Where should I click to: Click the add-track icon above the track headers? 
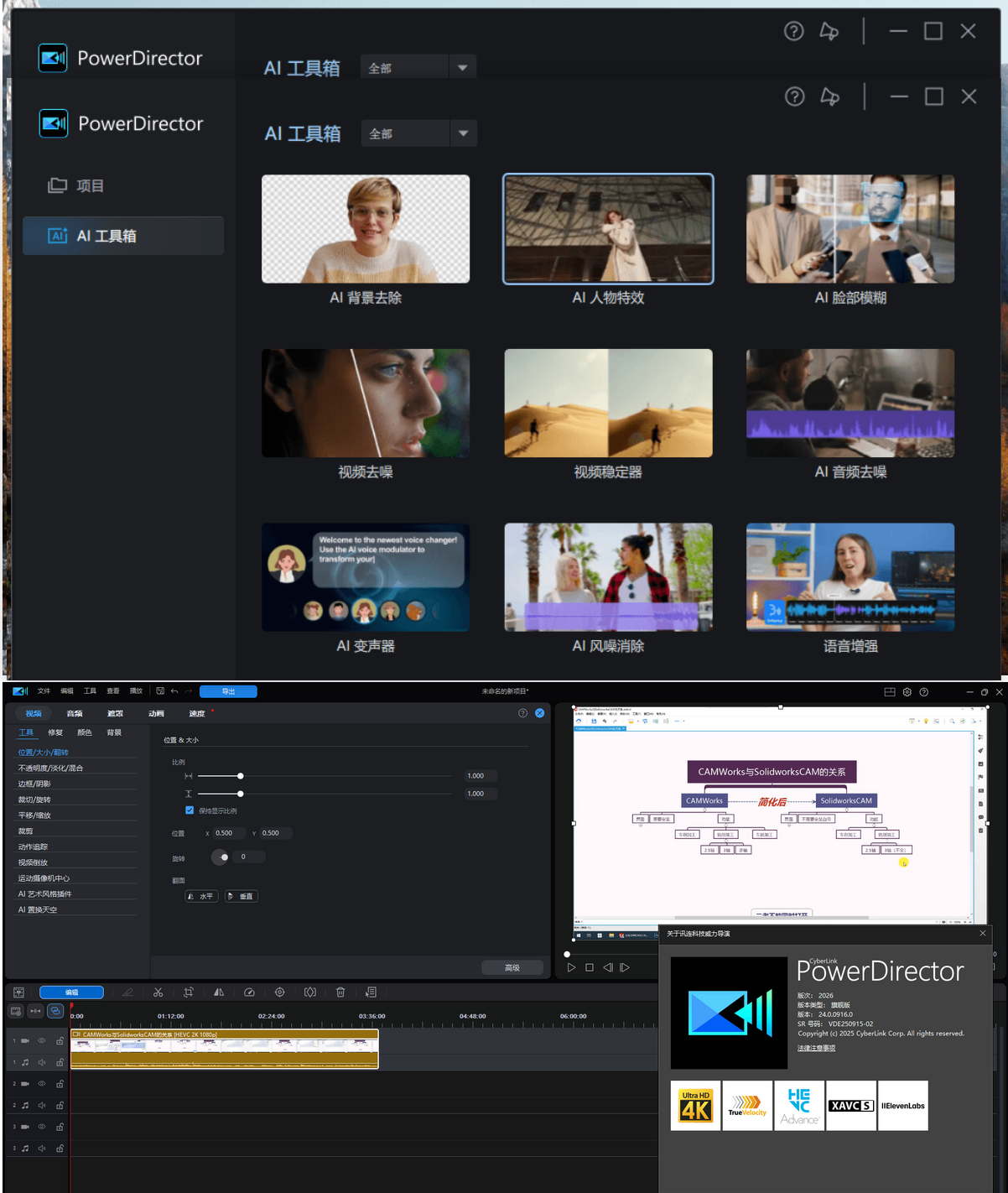16,1011
